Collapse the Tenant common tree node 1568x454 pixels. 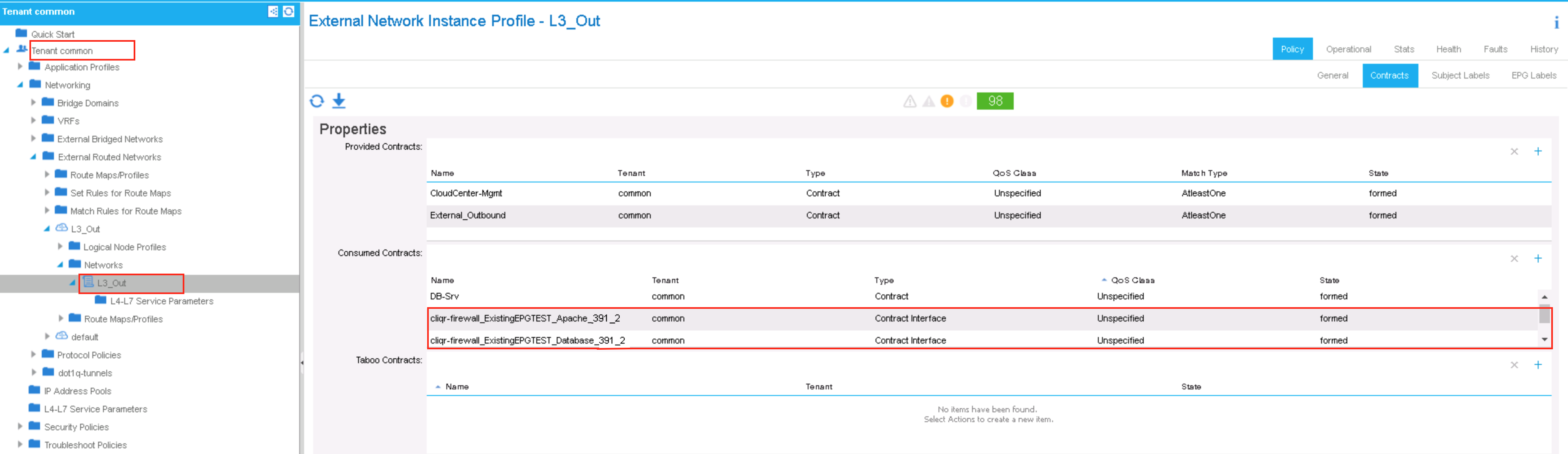pyautogui.click(x=6, y=51)
